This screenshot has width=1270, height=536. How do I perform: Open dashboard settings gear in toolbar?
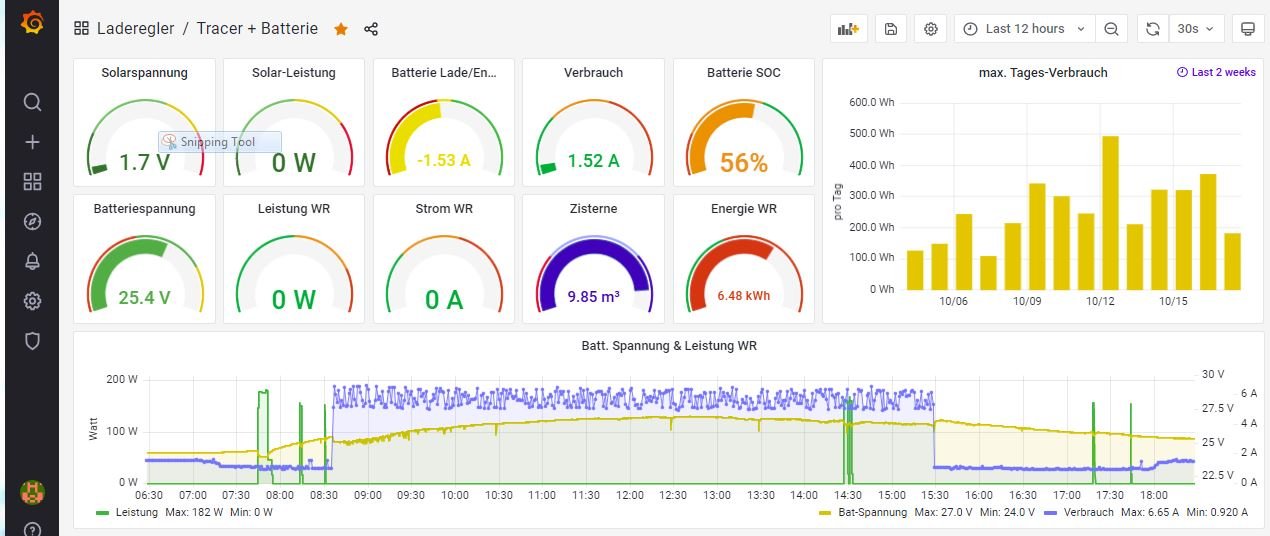931,29
